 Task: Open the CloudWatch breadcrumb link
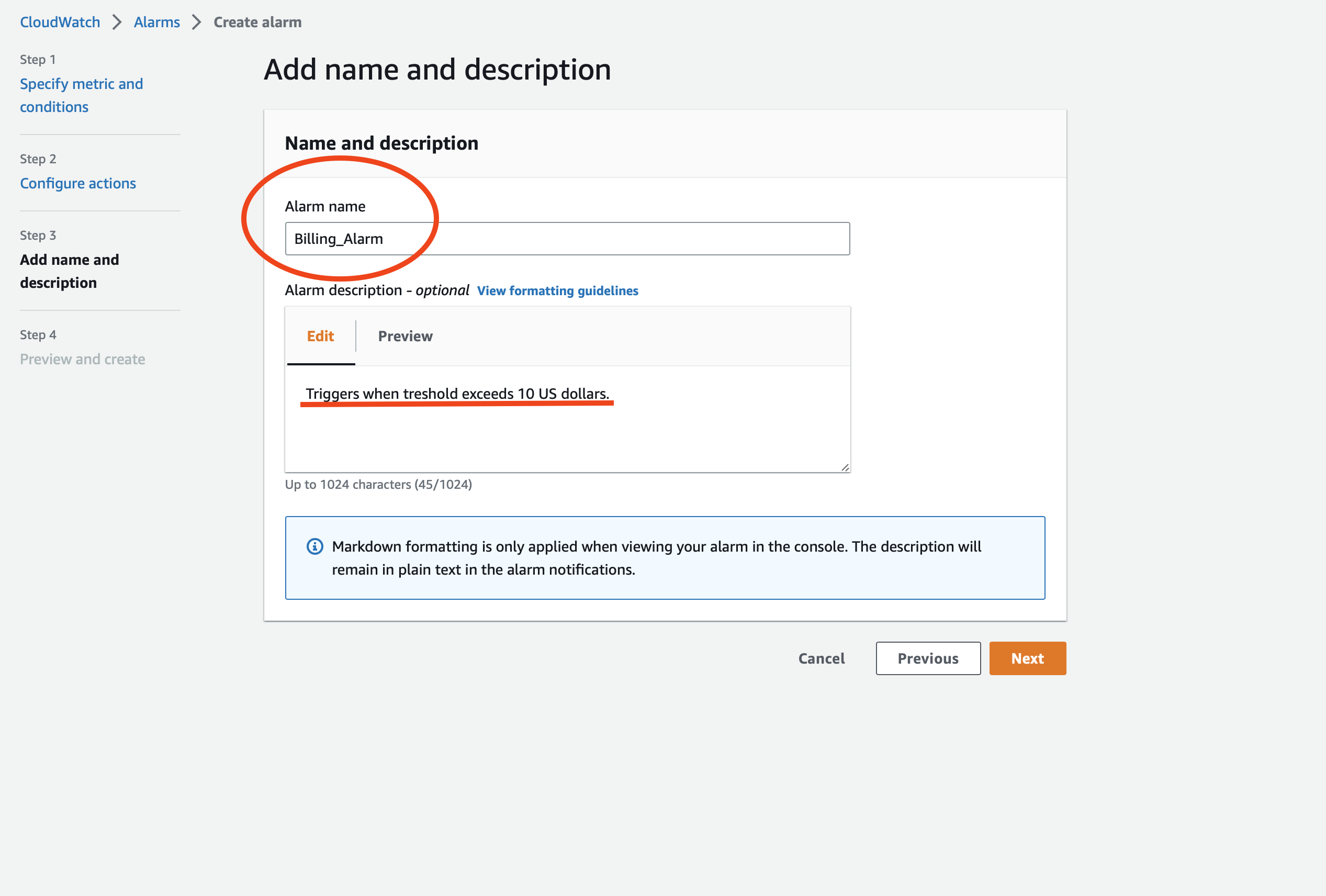[59, 21]
